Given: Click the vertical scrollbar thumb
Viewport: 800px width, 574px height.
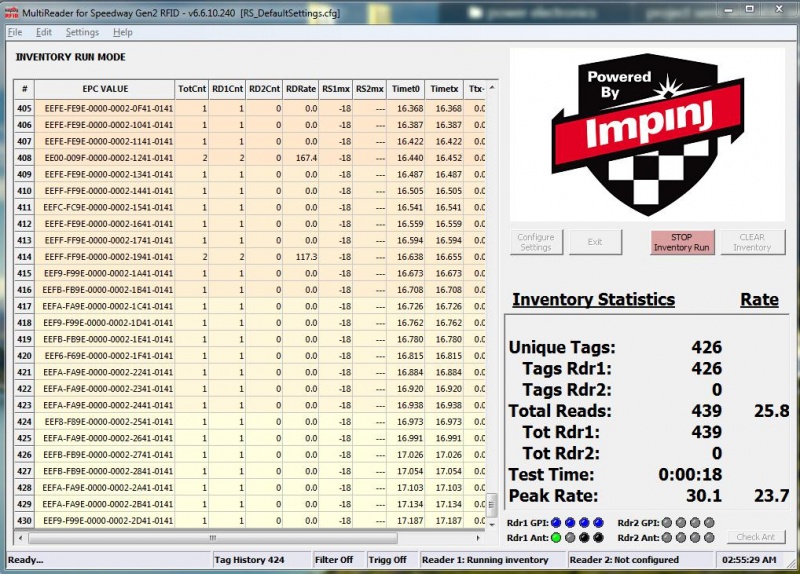Looking at the screenshot, I should point(492,505).
